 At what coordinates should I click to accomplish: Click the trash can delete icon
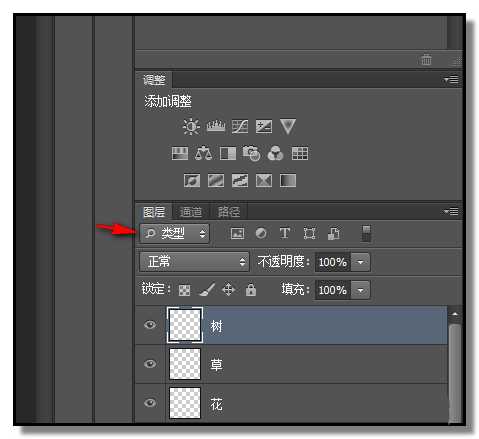coord(426,60)
